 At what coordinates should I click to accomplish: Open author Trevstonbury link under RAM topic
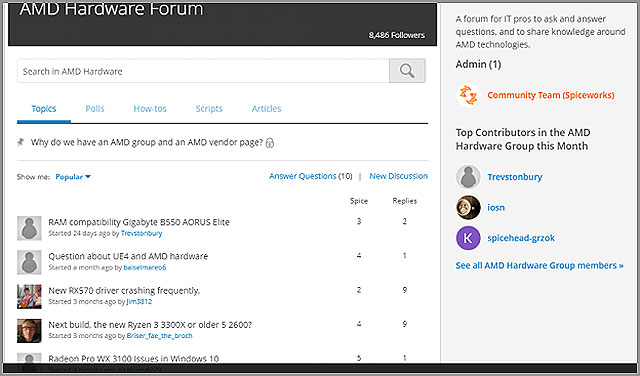[x=141, y=234]
